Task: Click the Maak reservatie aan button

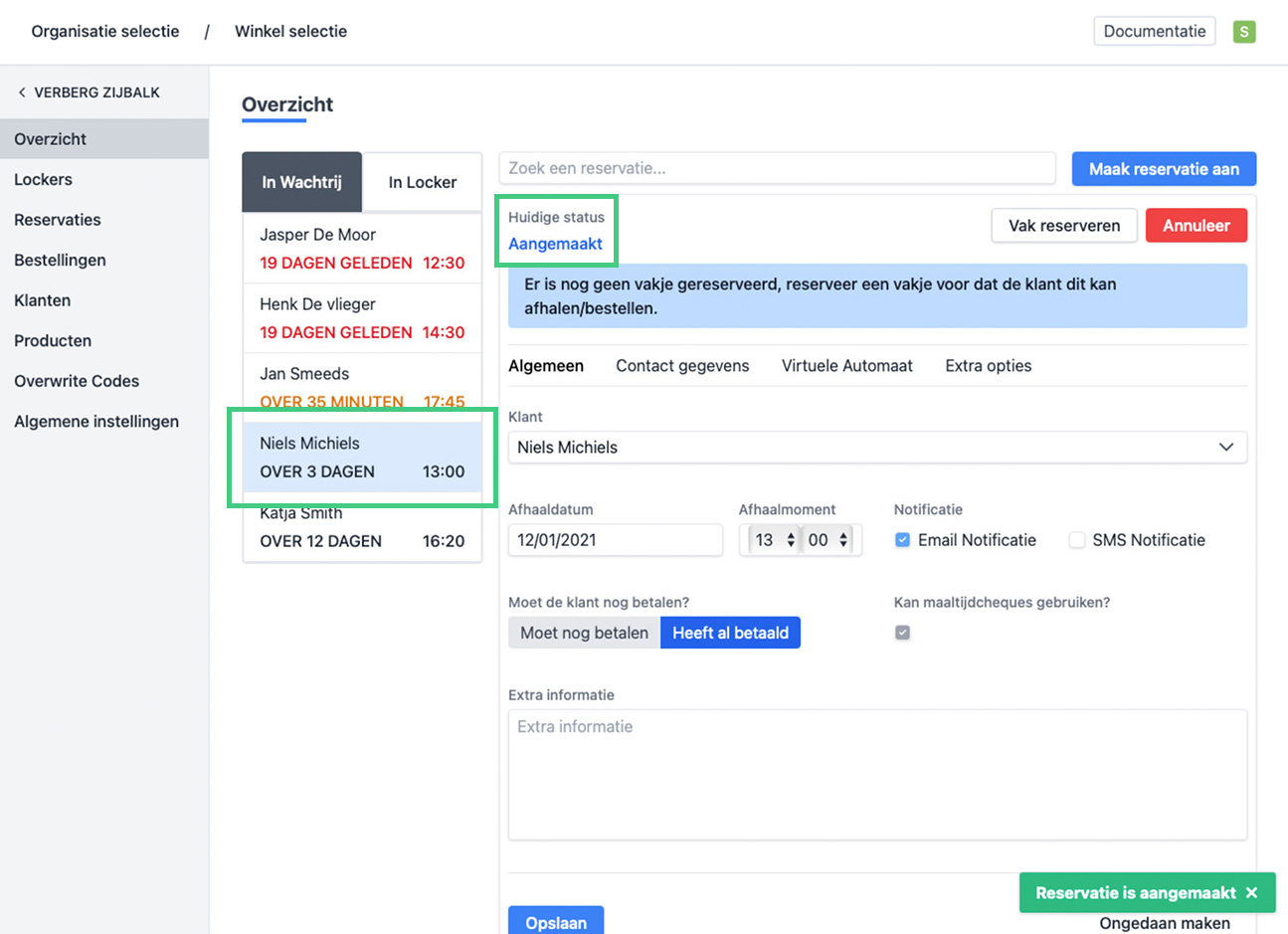Action: pos(1163,169)
